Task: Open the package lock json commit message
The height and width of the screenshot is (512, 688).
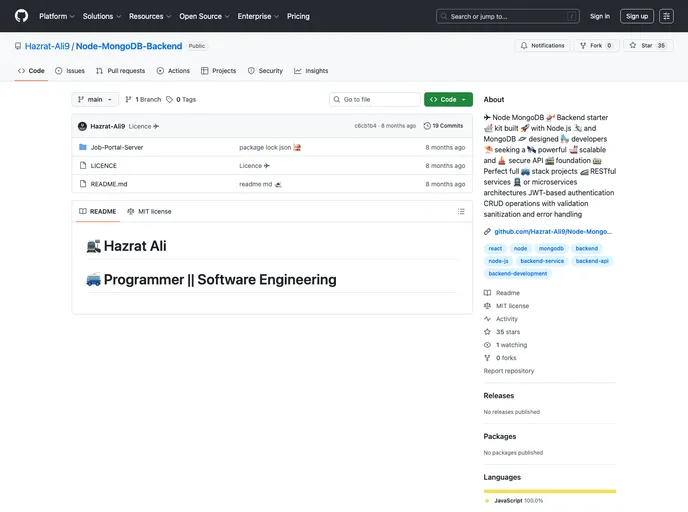Action: (x=270, y=147)
